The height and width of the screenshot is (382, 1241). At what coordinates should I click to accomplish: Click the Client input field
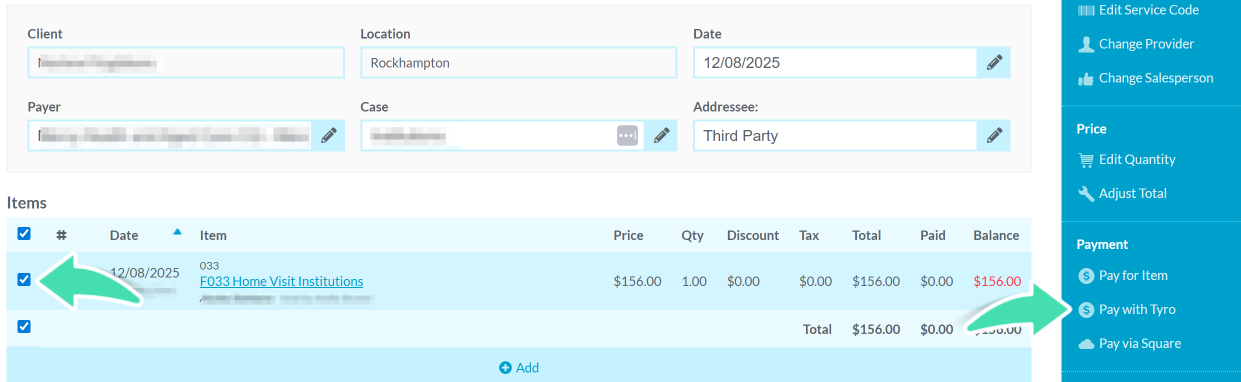[x=186, y=63]
